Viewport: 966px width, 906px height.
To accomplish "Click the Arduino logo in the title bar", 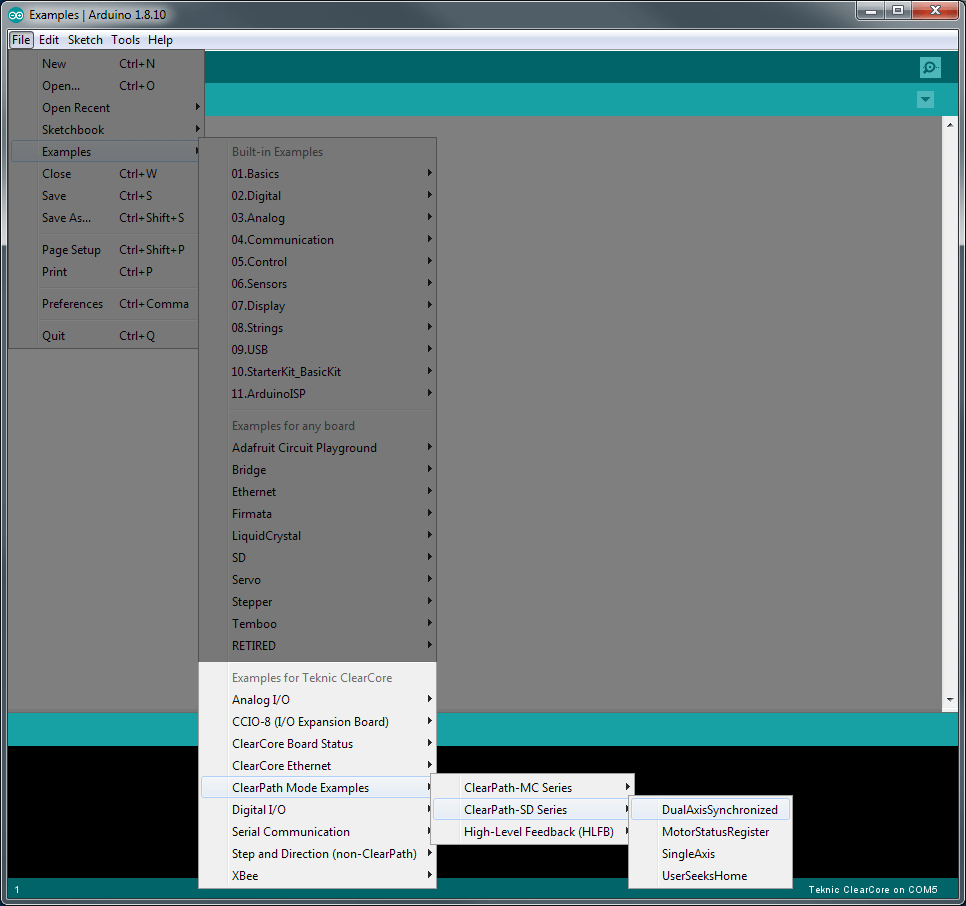I will click(x=14, y=14).
